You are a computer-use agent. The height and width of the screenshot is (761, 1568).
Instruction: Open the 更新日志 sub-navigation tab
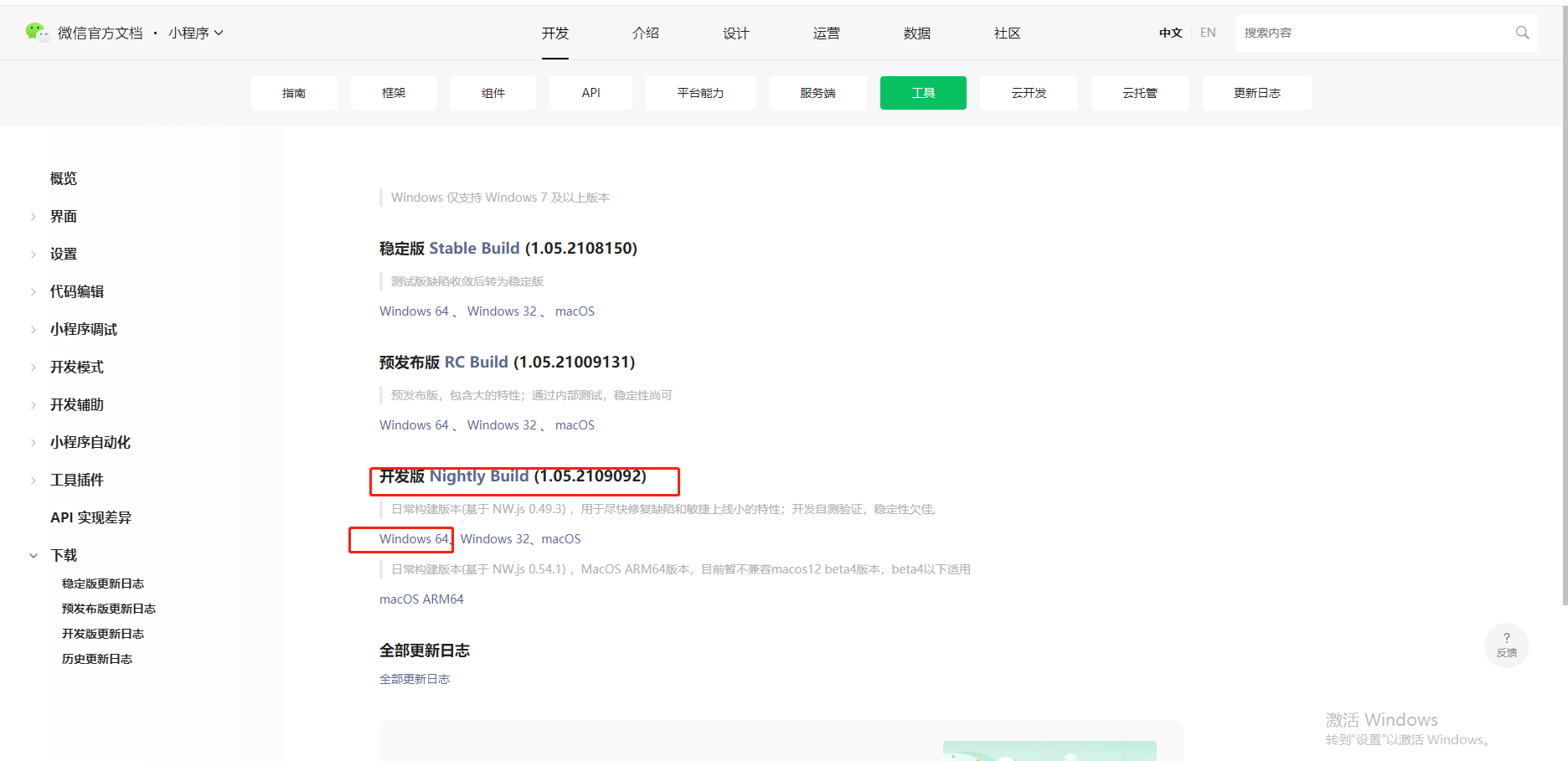[x=1257, y=93]
